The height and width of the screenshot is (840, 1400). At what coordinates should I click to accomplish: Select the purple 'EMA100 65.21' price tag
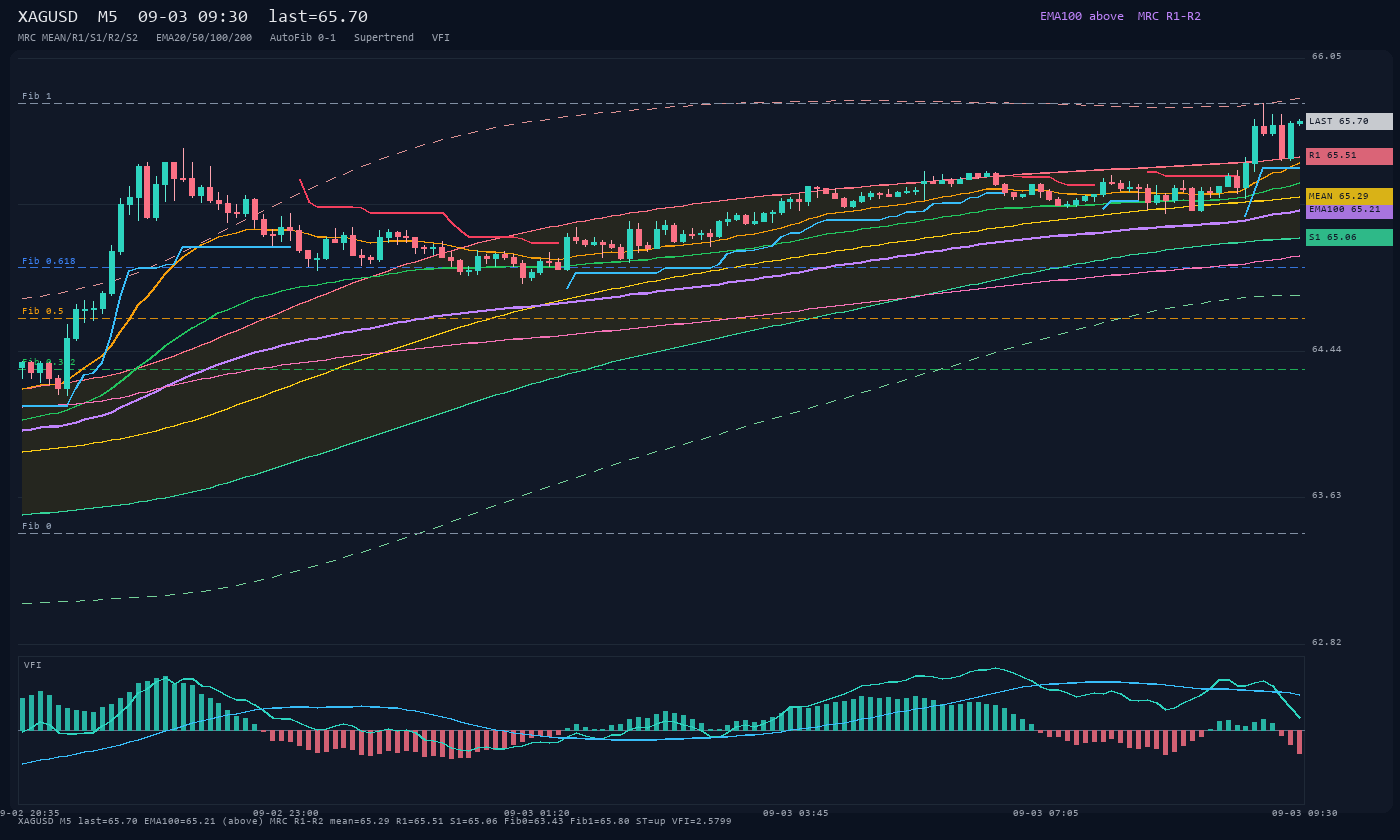pyautogui.click(x=1349, y=210)
